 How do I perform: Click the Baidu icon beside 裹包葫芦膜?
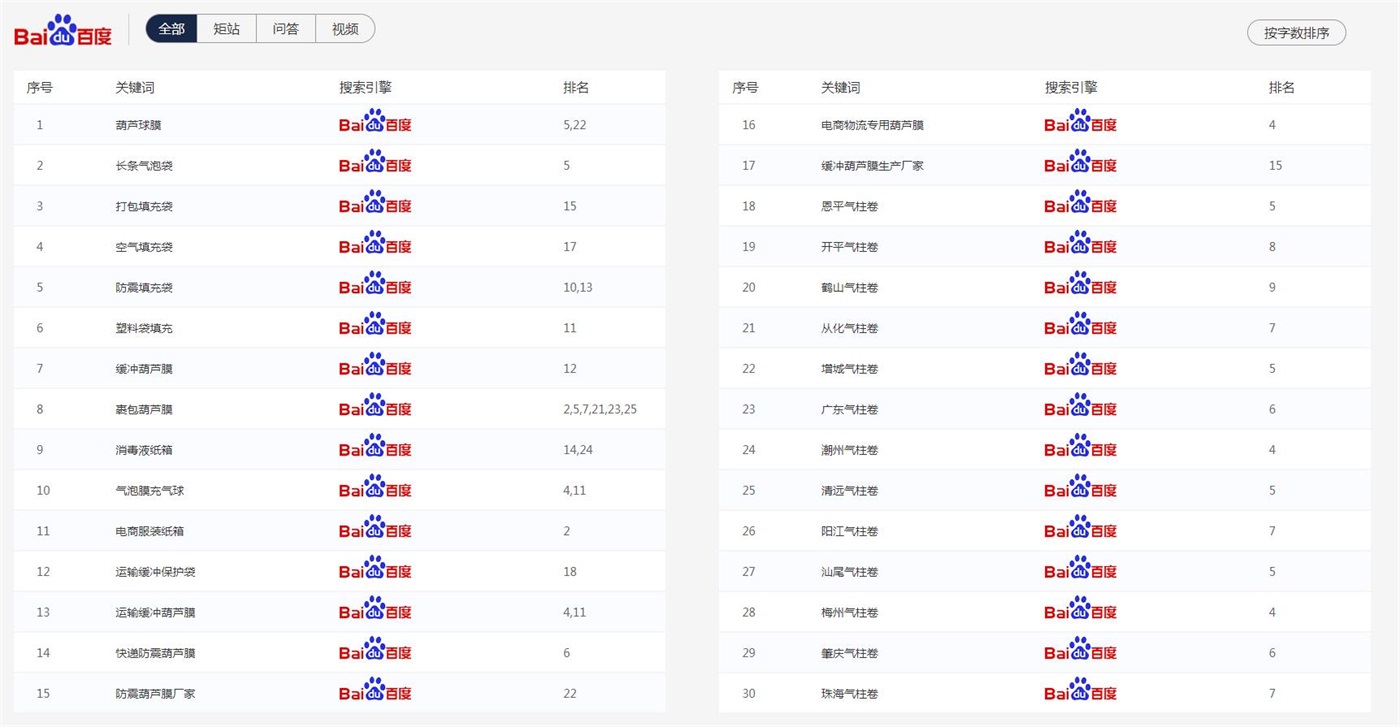point(375,407)
